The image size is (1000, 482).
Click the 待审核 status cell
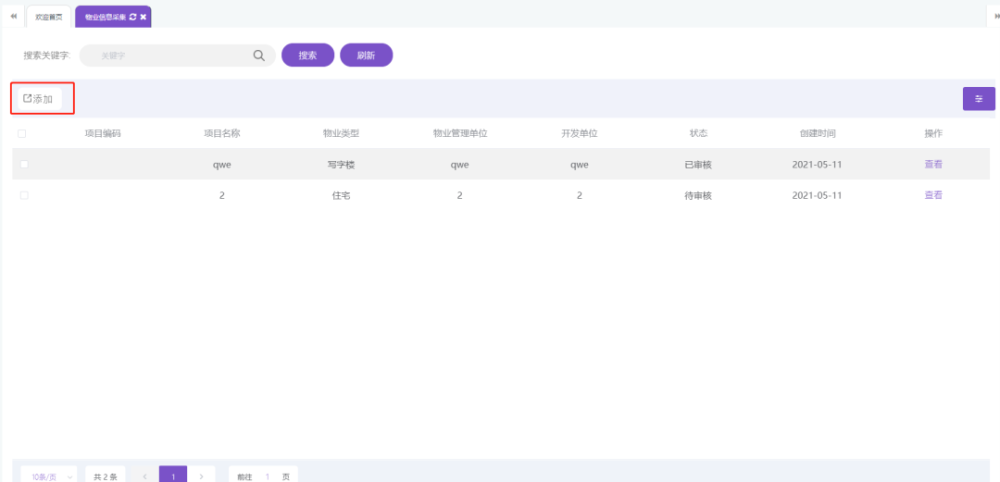[698, 196]
